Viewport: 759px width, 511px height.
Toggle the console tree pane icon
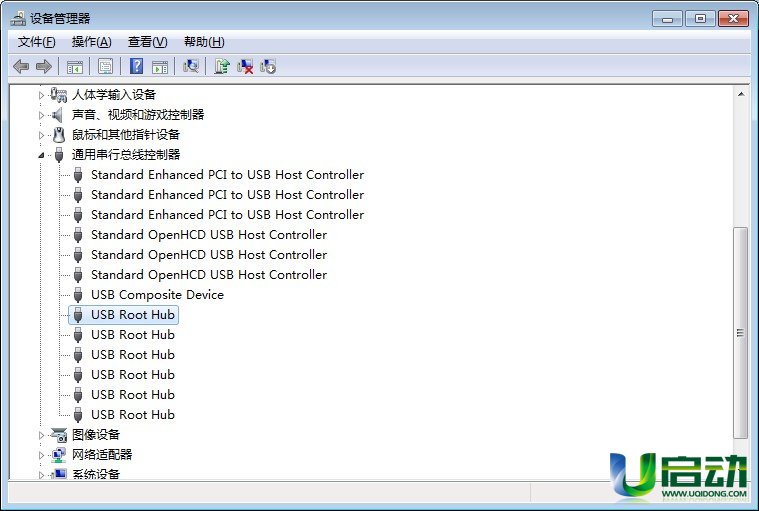click(x=75, y=66)
